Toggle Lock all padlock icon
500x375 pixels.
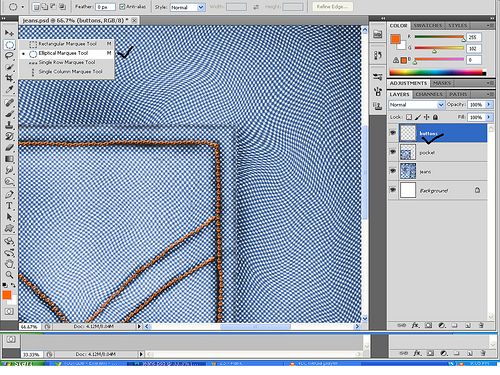coord(435,117)
